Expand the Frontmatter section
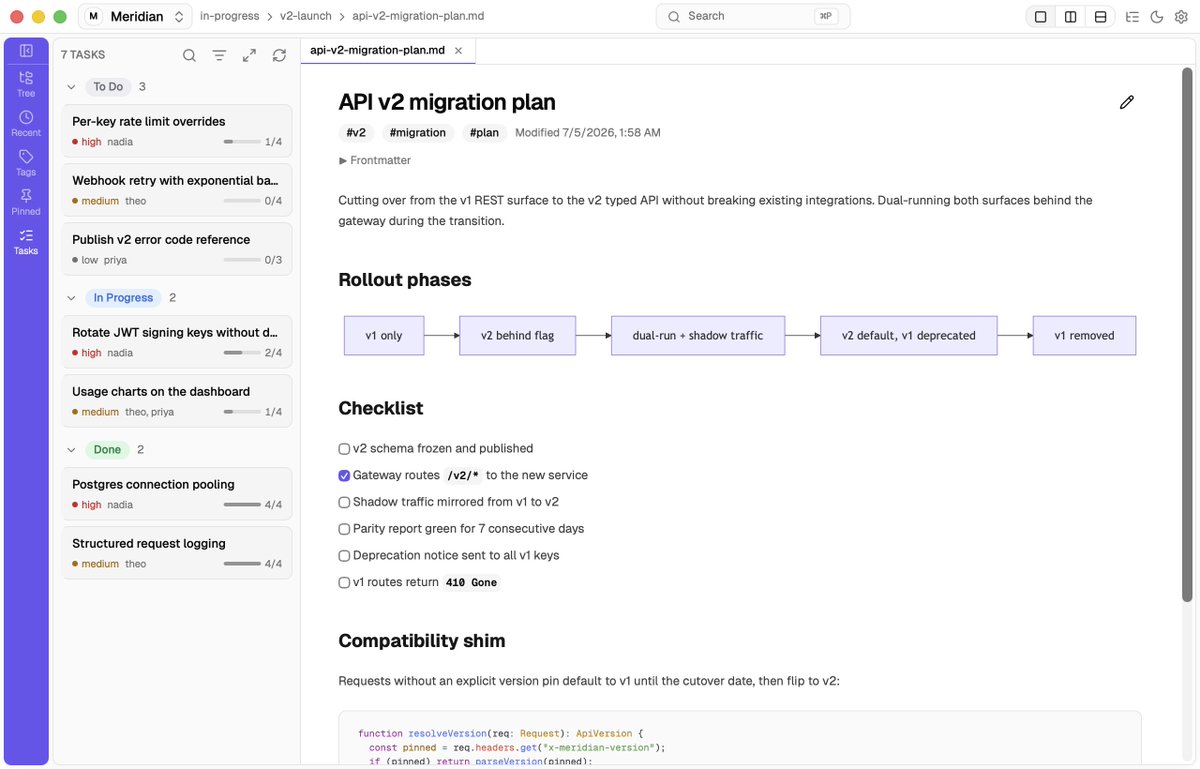The height and width of the screenshot is (769, 1200). point(375,160)
